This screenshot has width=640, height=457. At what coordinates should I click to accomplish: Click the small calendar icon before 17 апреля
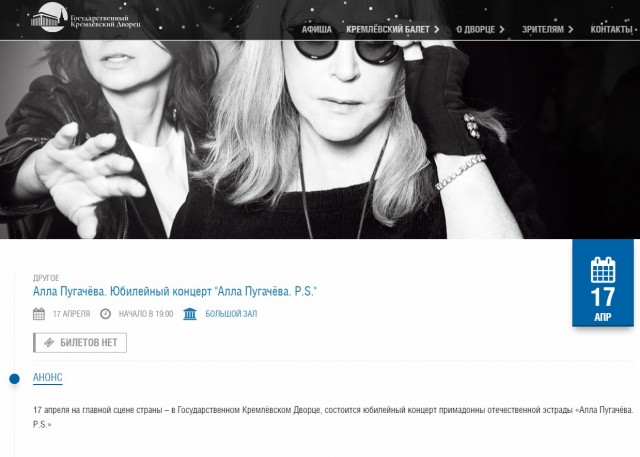point(39,314)
